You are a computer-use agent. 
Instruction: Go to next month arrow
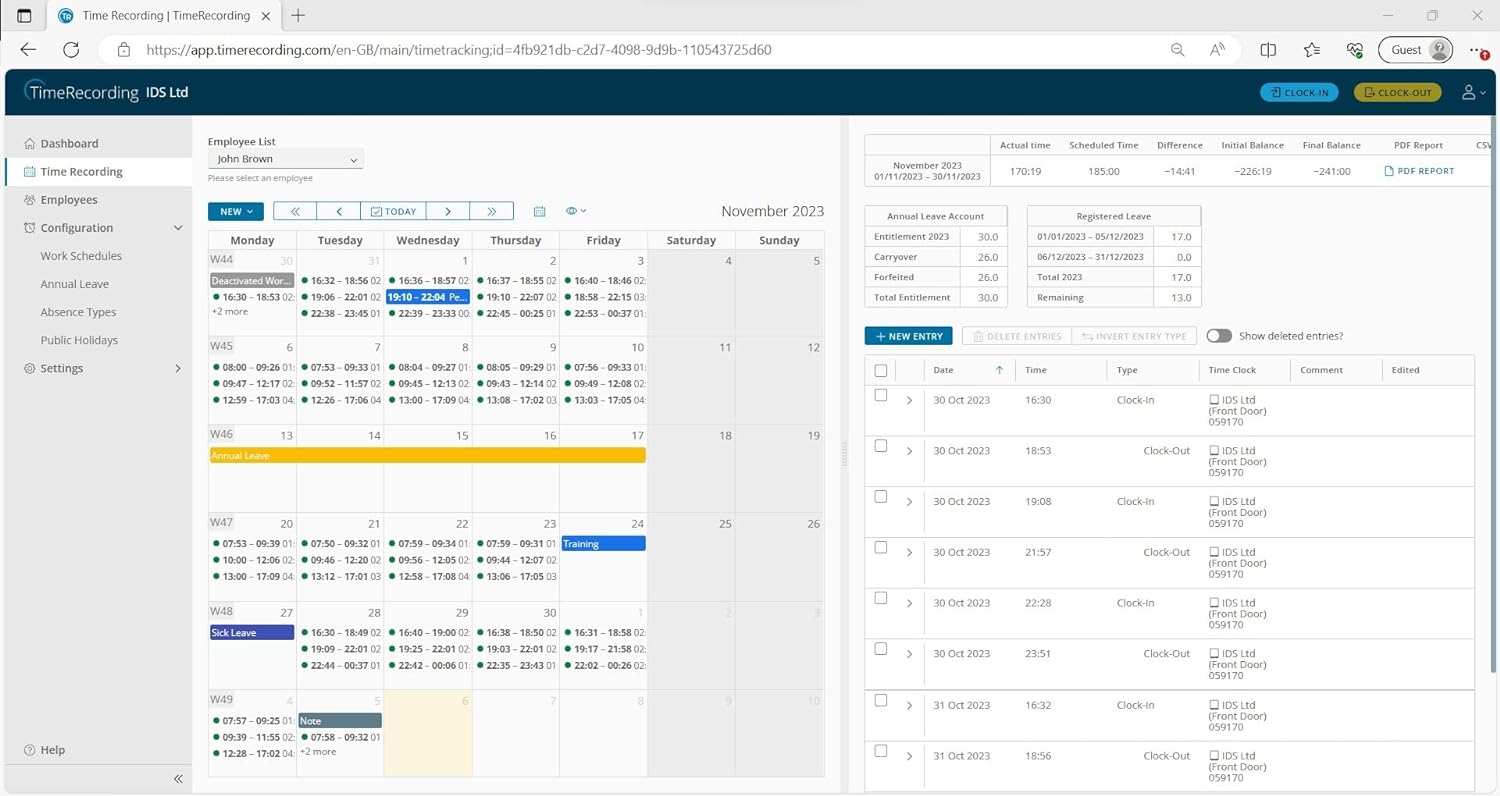(448, 211)
